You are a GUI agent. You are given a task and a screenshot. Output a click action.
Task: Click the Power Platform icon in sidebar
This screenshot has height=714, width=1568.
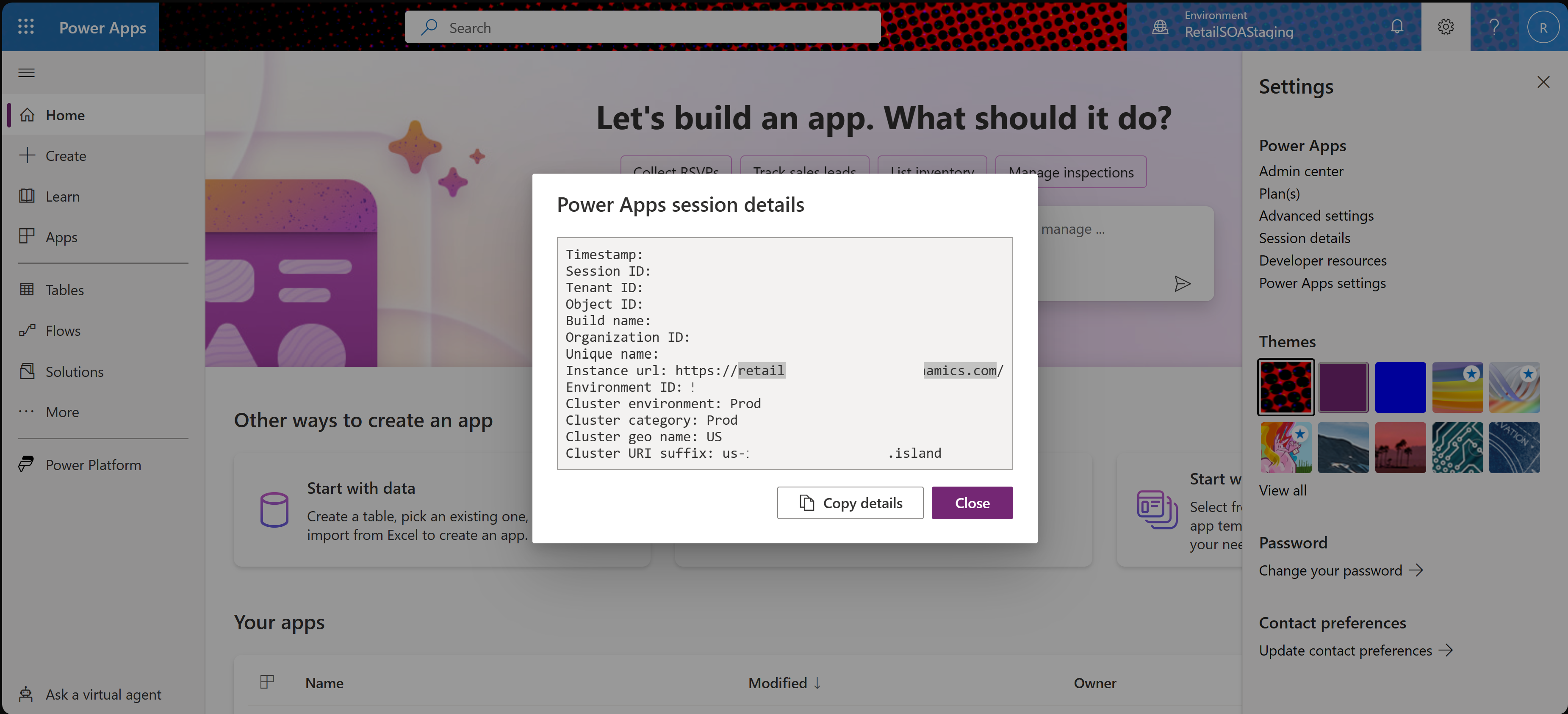pyautogui.click(x=27, y=463)
